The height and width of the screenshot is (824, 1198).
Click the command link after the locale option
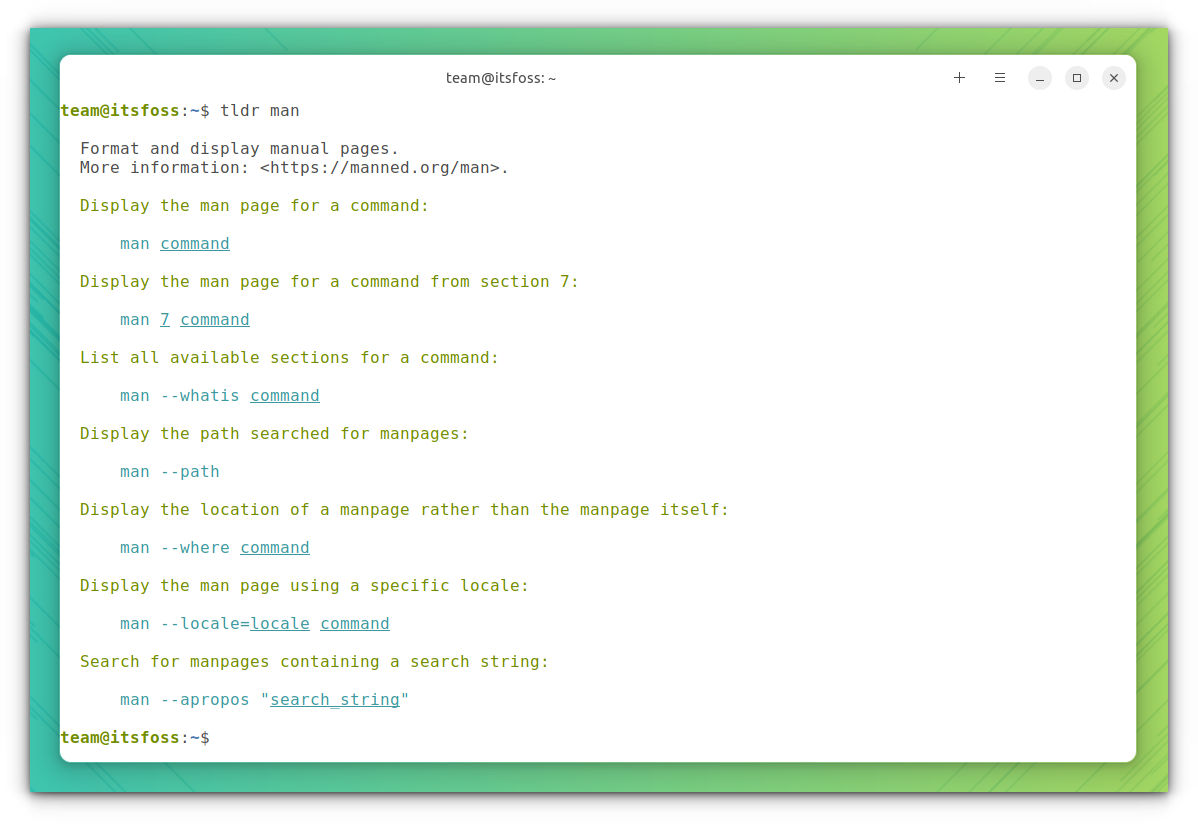[354, 623]
